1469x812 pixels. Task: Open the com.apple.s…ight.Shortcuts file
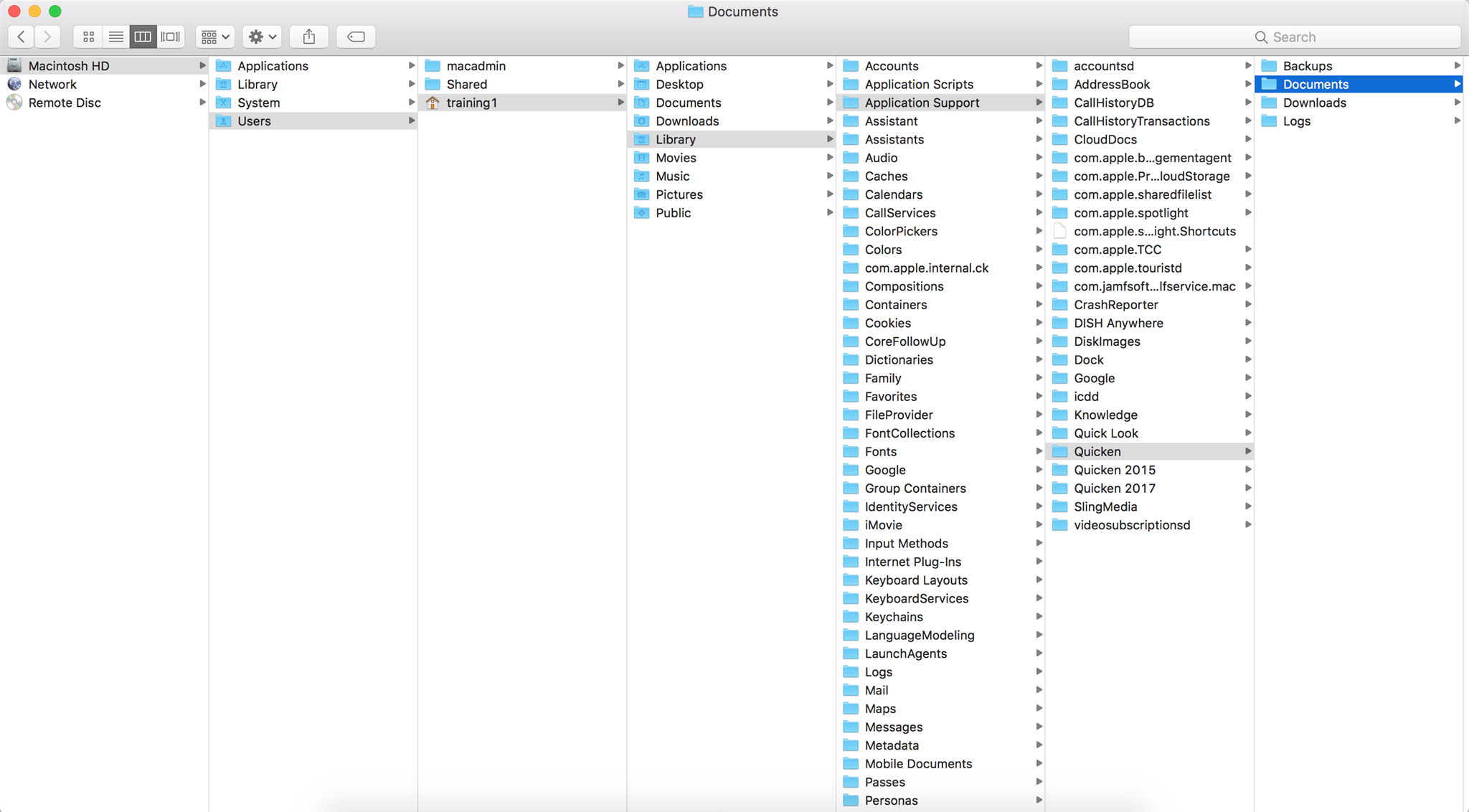1154,231
